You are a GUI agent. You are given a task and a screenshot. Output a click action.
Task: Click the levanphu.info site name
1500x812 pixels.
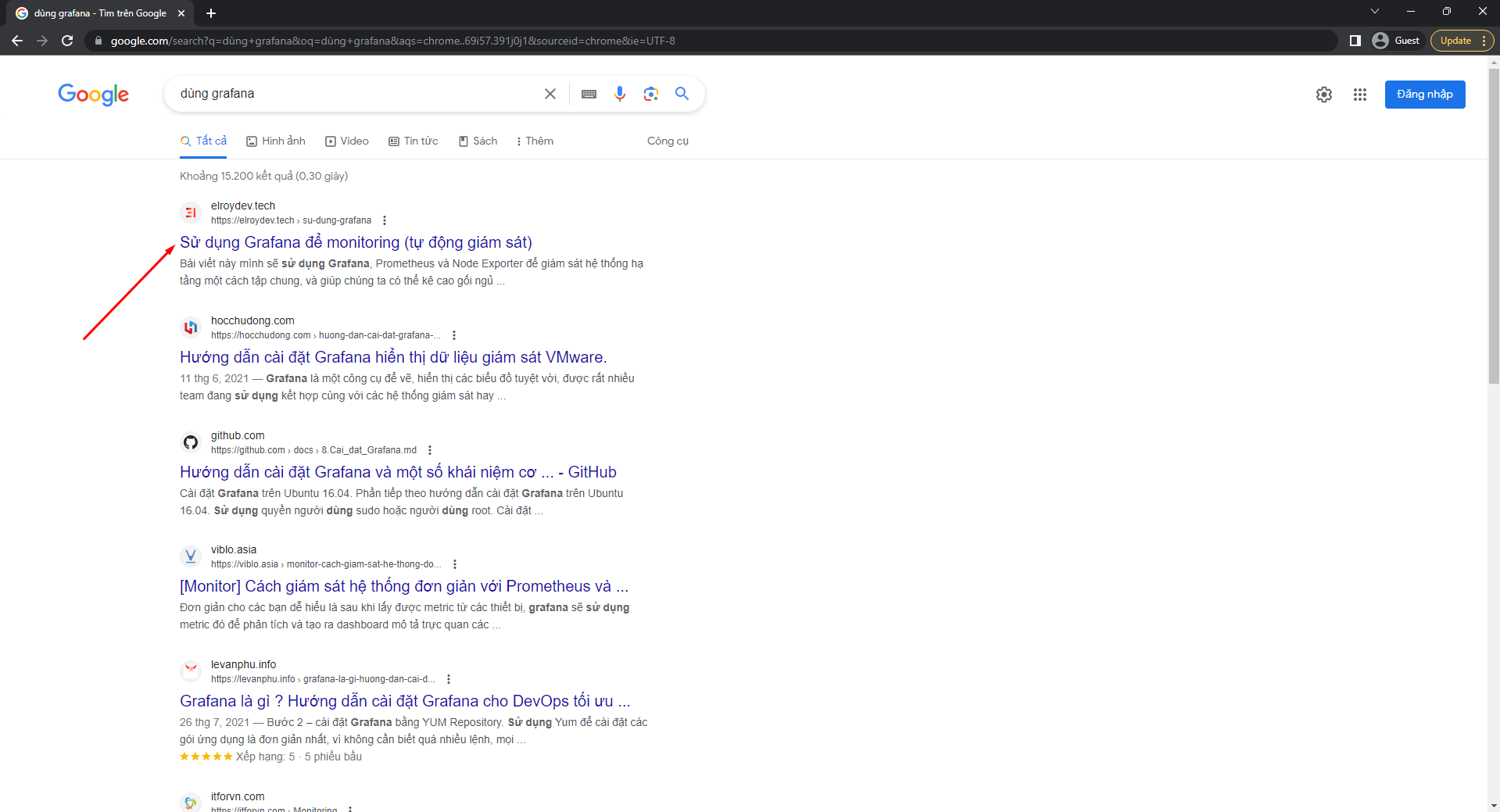(243, 664)
